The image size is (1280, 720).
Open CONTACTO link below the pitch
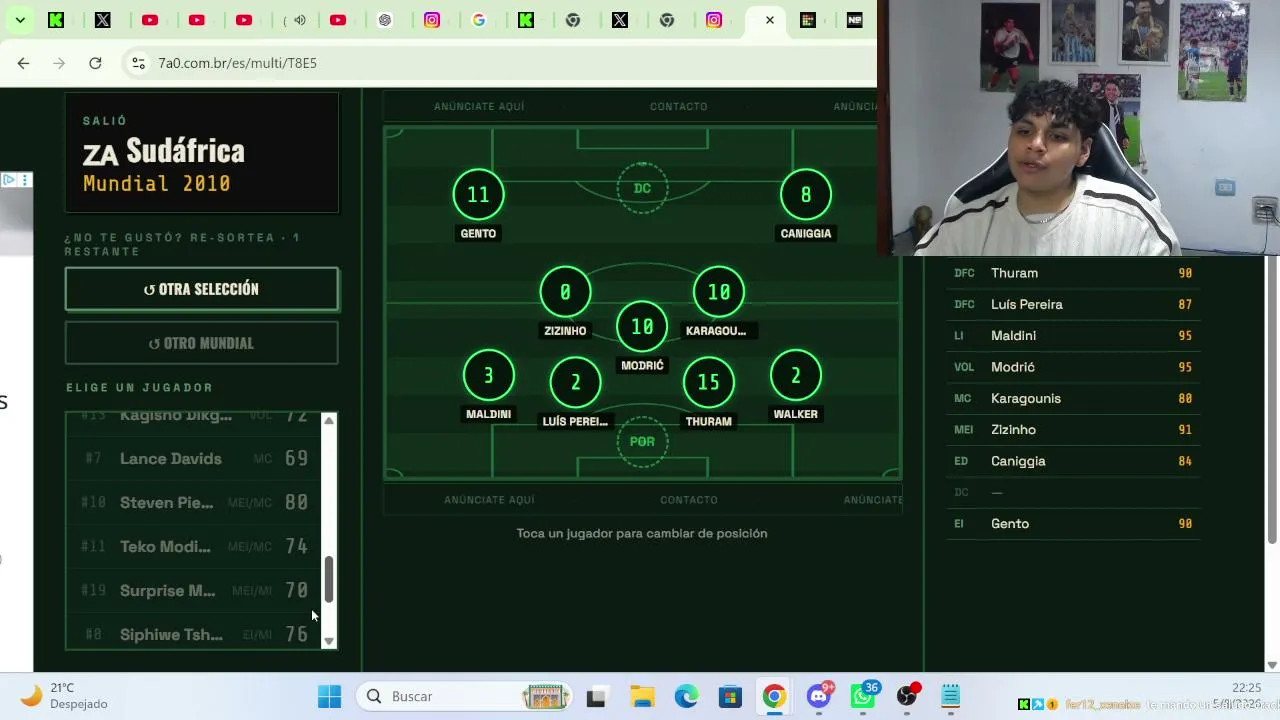click(x=689, y=500)
